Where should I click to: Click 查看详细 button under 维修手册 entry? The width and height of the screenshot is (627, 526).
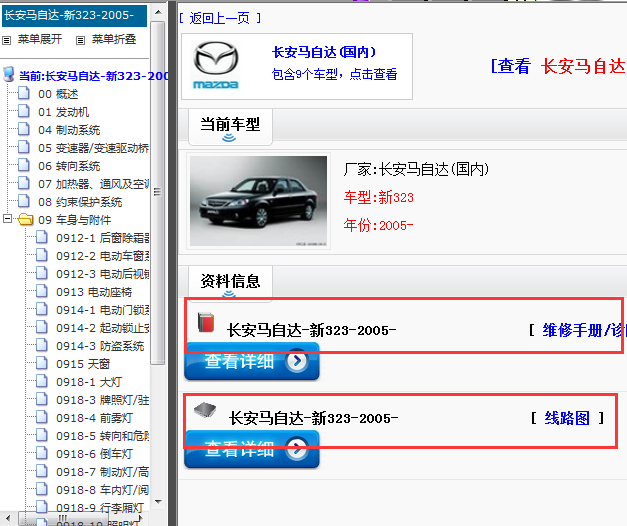coord(252,361)
